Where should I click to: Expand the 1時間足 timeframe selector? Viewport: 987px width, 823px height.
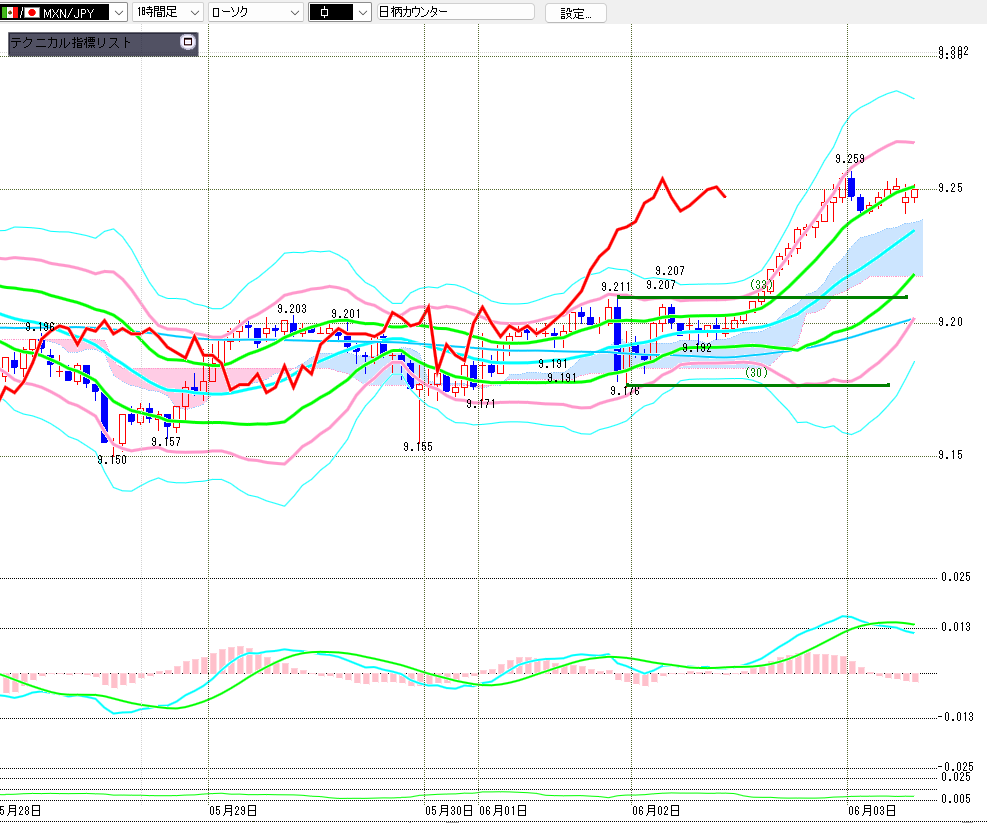167,12
